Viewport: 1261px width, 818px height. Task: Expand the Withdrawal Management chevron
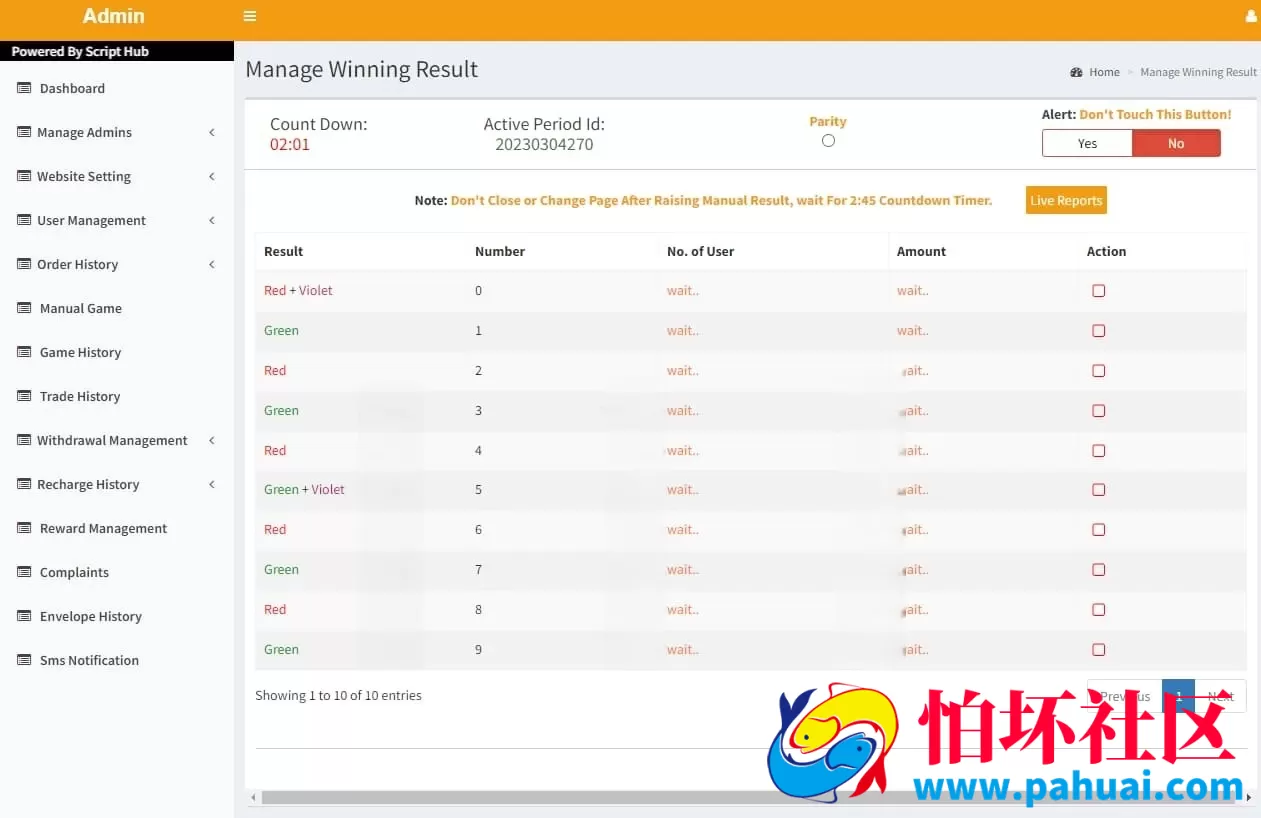(212, 440)
